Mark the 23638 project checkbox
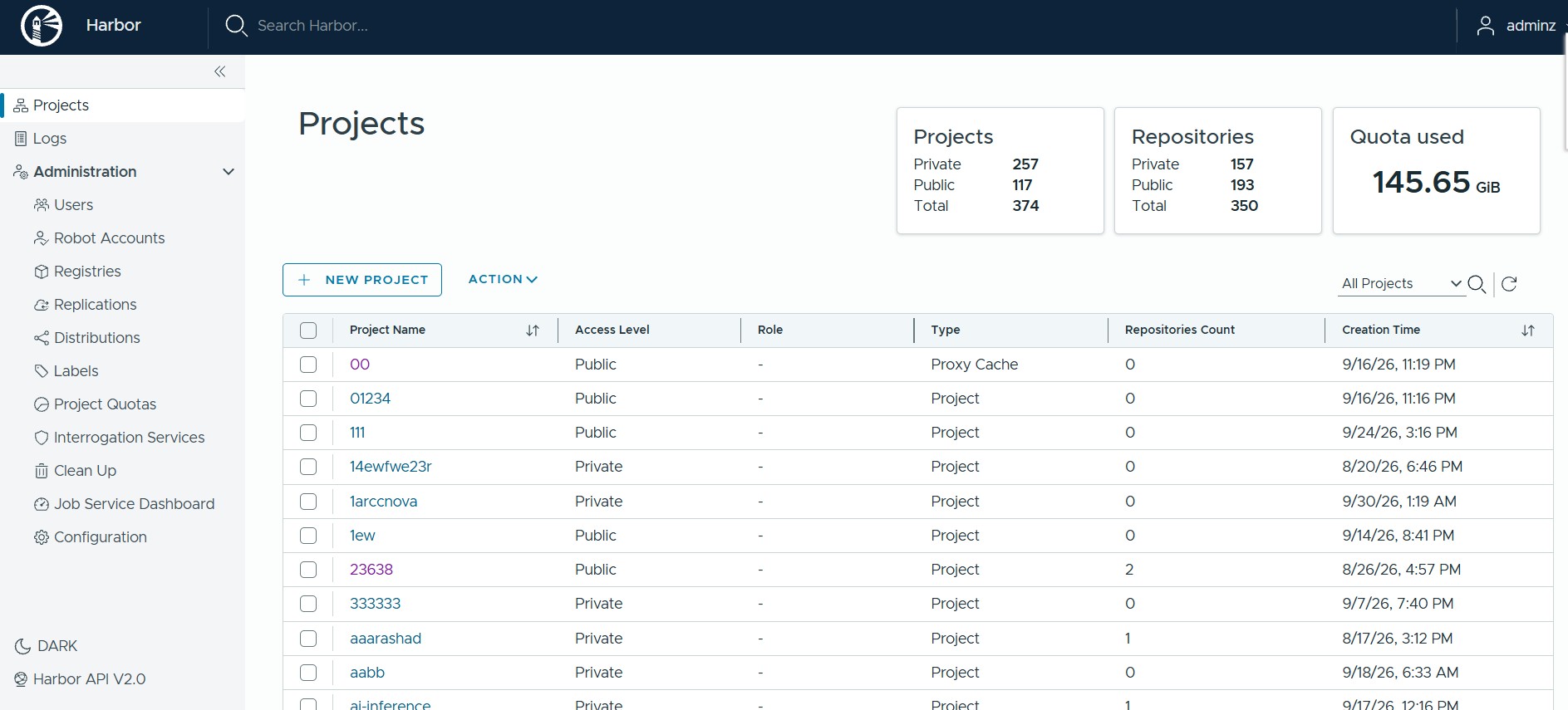Screen dimensions: 1568x710 point(308,570)
